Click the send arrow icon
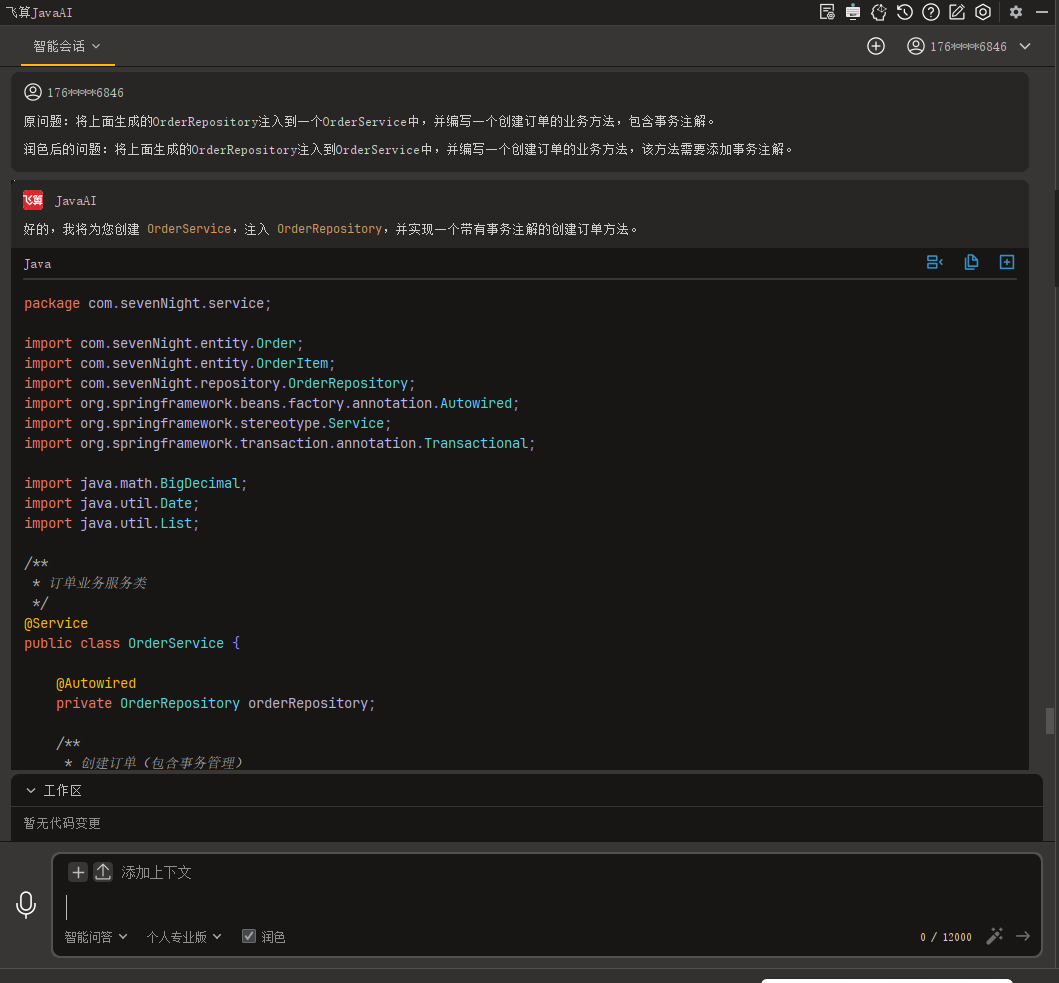Screen dimensions: 1059x983 point(1023,936)
